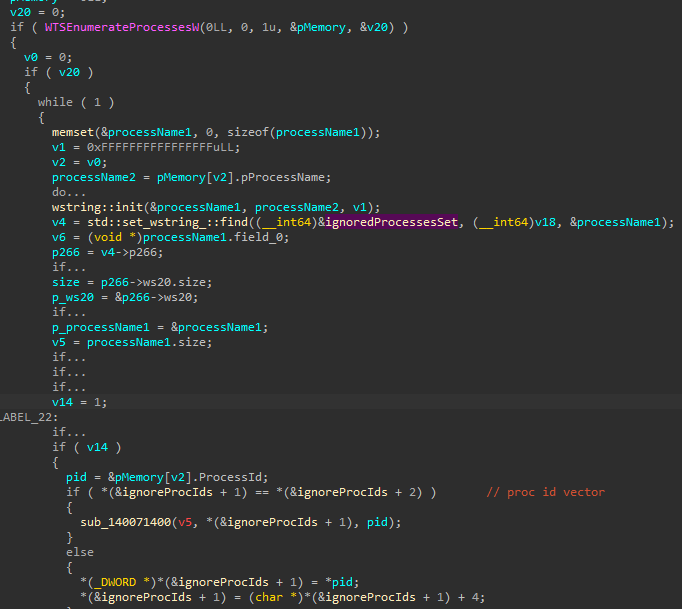Image resolution: width=682 pixels, height=609 pixels.
Task: Select the highlighted ignoredProcessesSet identifier
Action: (x=391, y=222)
